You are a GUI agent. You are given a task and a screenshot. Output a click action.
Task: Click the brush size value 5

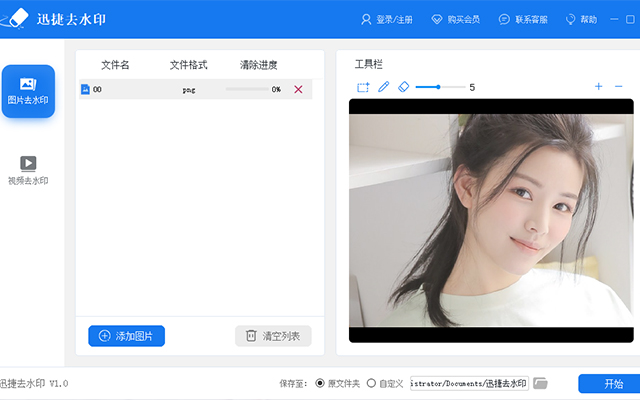[x=472, y=87]
